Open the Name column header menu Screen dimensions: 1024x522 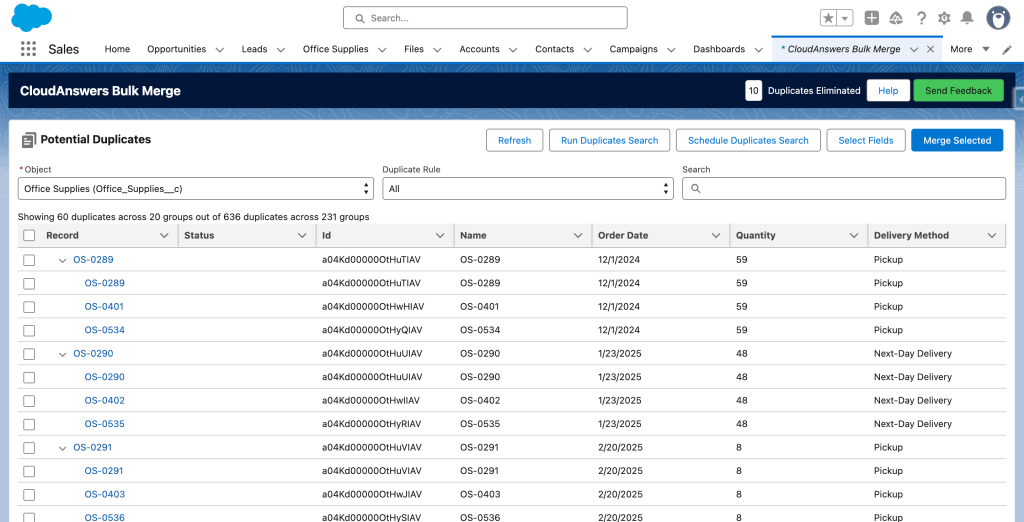(578, 236)
